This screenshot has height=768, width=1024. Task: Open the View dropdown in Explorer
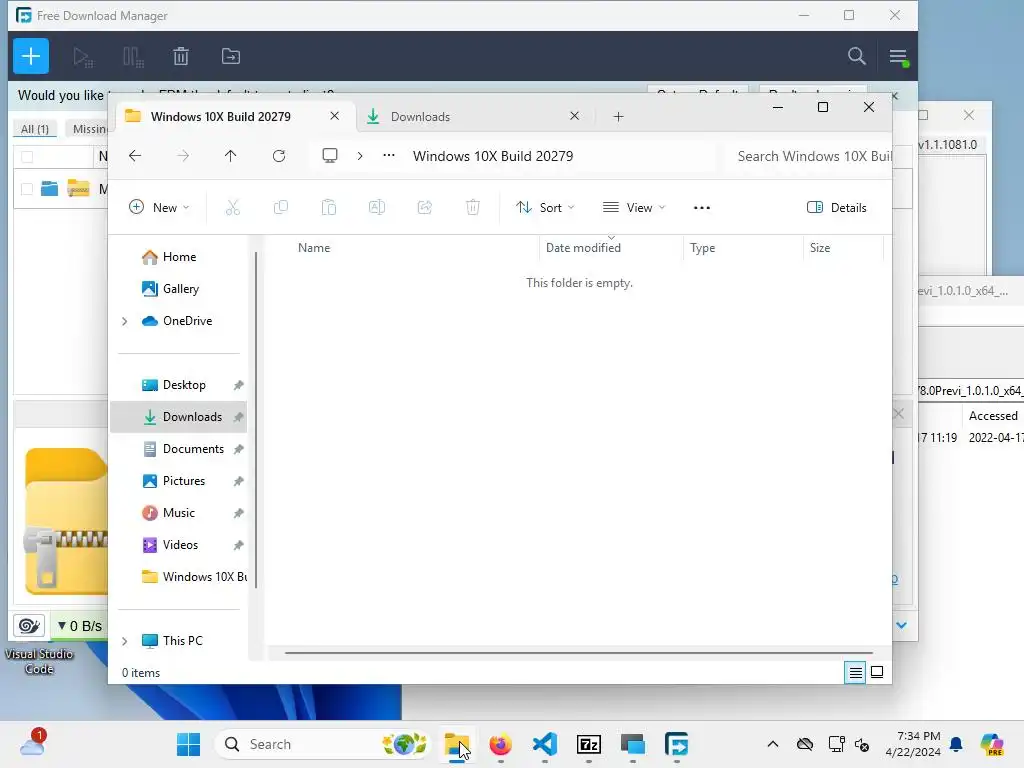pos(633,208)
